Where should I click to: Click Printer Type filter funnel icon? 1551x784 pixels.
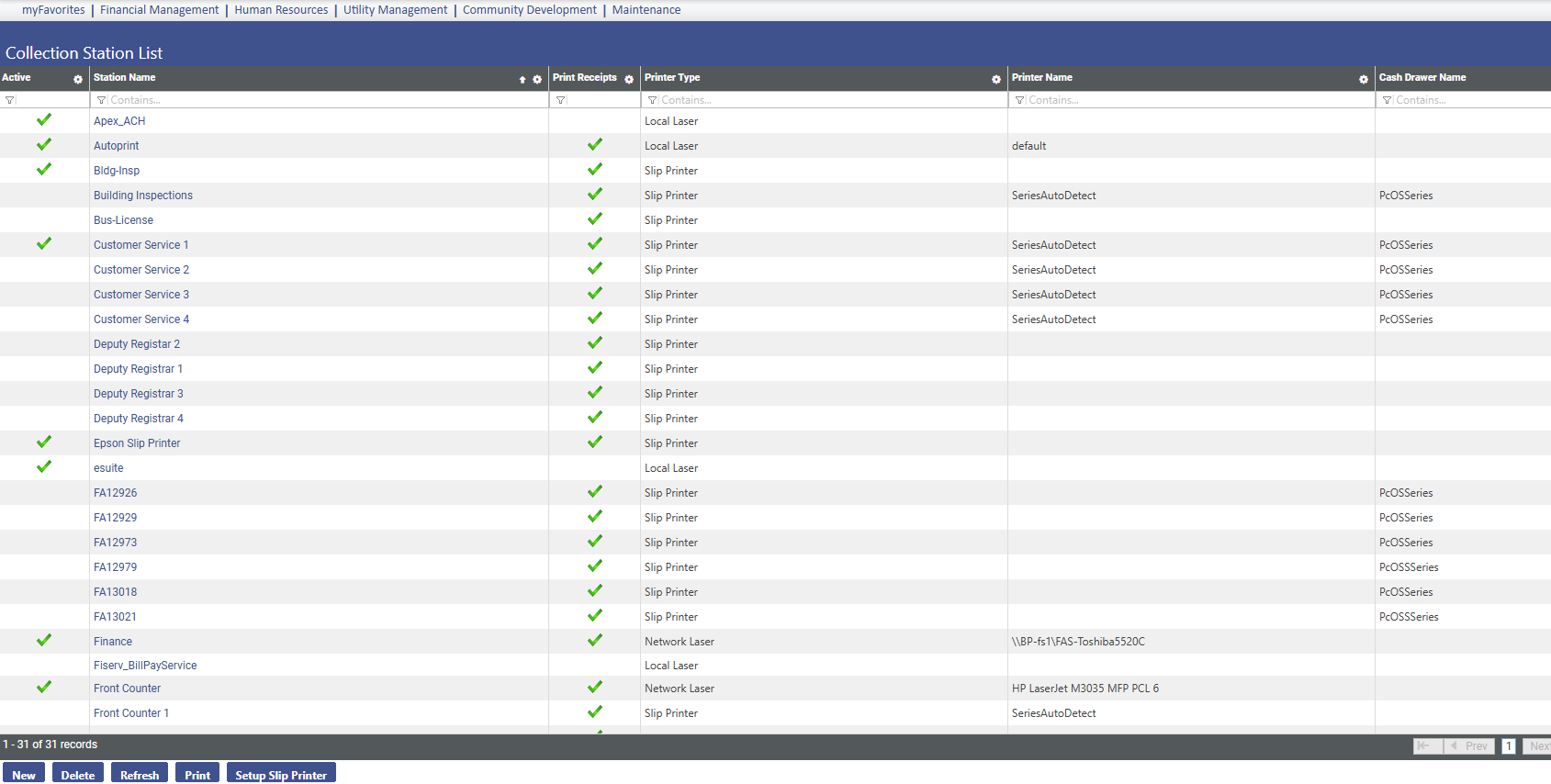pyautogui.click(x=653, y=100)
